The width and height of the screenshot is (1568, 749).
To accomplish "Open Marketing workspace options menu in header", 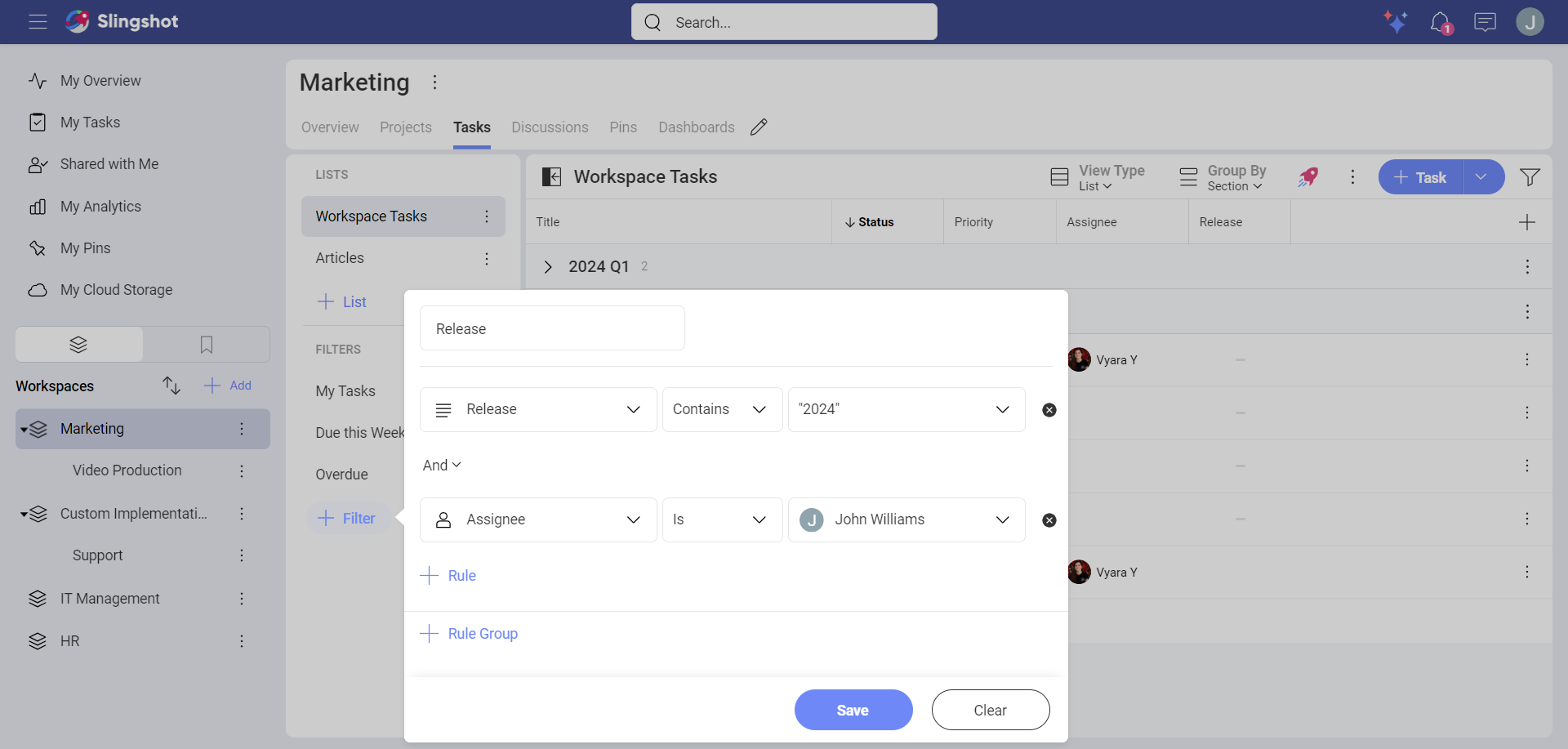I will pyautogui.click(x=434, y=82).
